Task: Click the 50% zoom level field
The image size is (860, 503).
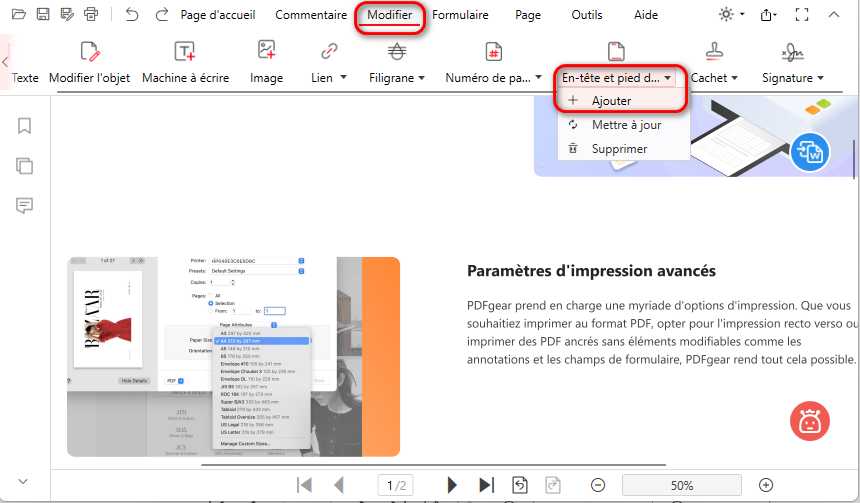Action: pyautogui.click(x=682, y=485)
